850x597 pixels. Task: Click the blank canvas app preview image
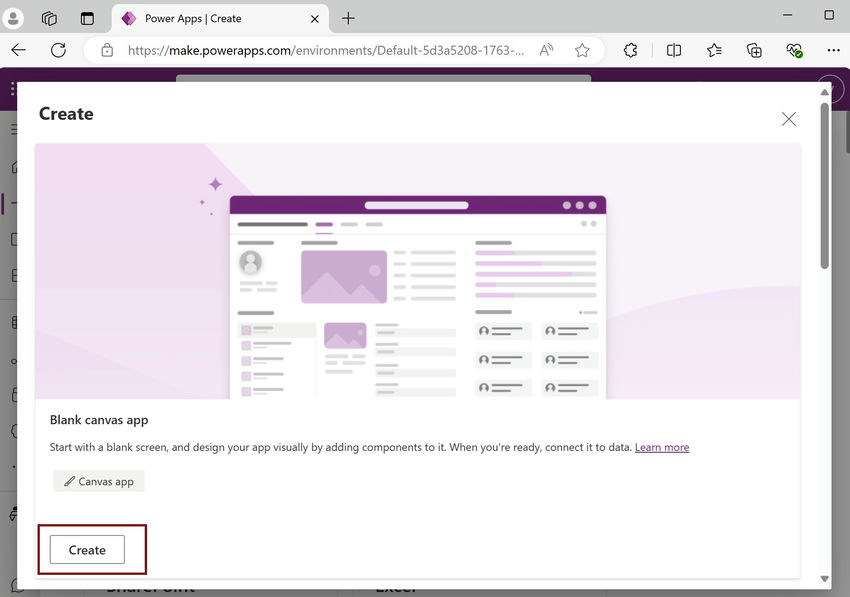(x=417, y=271)
